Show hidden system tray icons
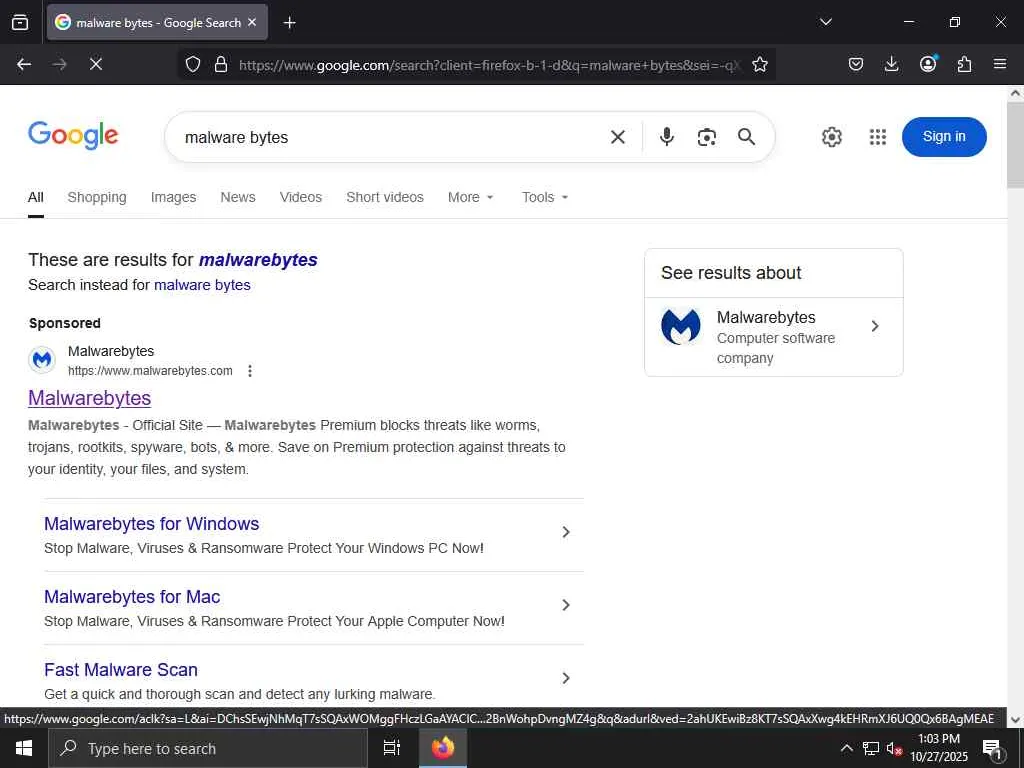This screenshot has width=1024, height=768. click(x=846, y=748)
